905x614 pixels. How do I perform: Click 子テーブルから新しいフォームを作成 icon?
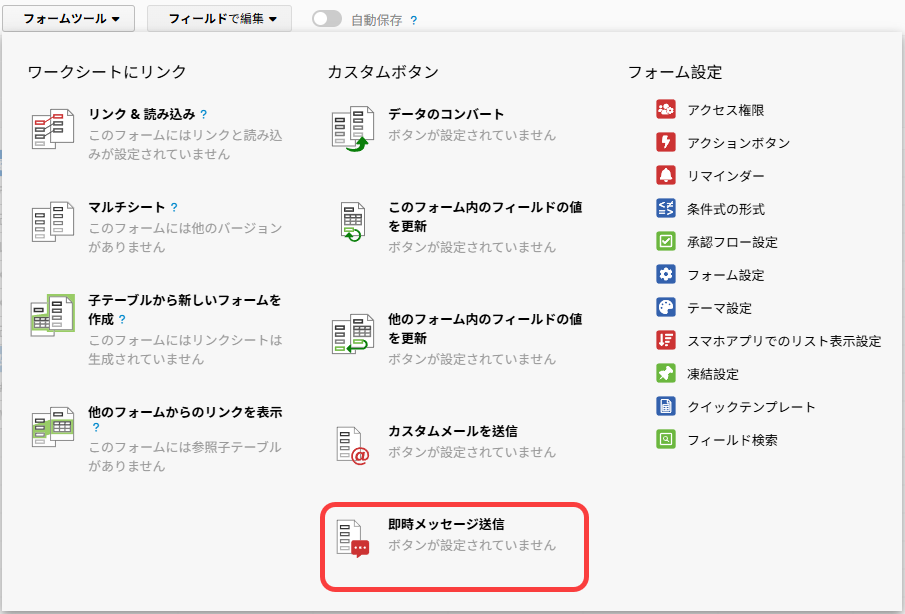click(x=53, y=315)
